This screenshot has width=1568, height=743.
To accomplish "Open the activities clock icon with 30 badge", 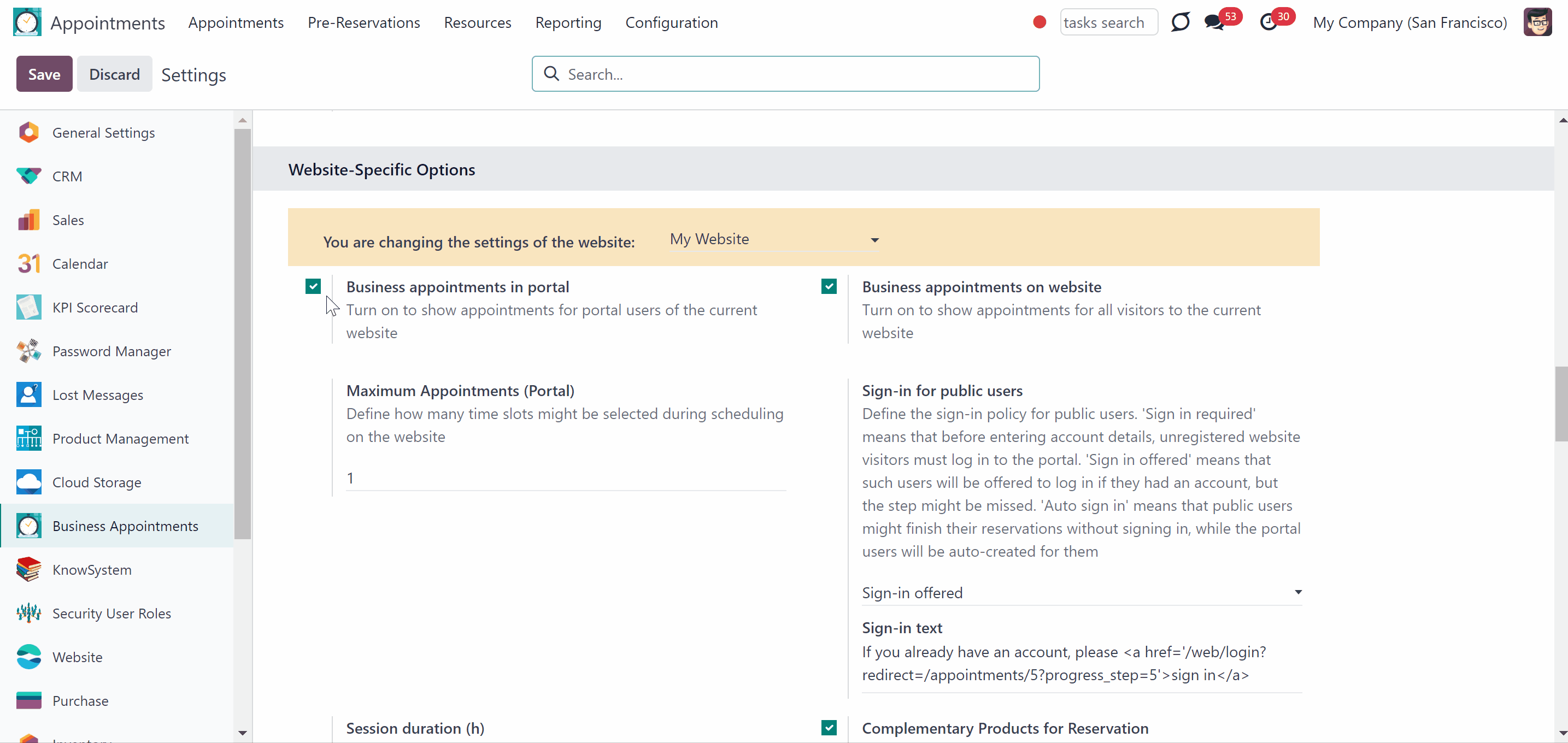I will coord(1268,22).
